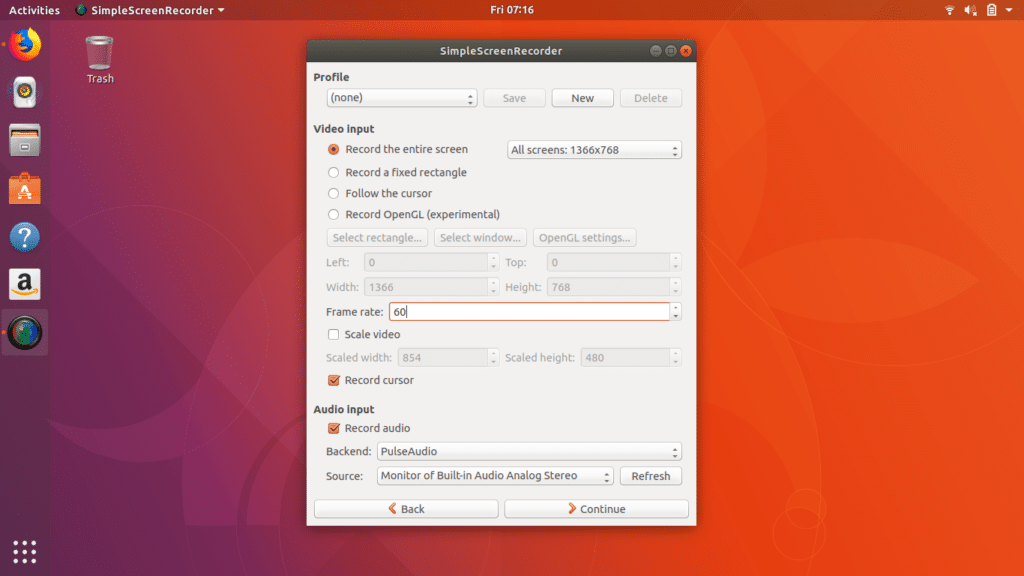
Task: Open the Help application icon
Action: point(24,236)
